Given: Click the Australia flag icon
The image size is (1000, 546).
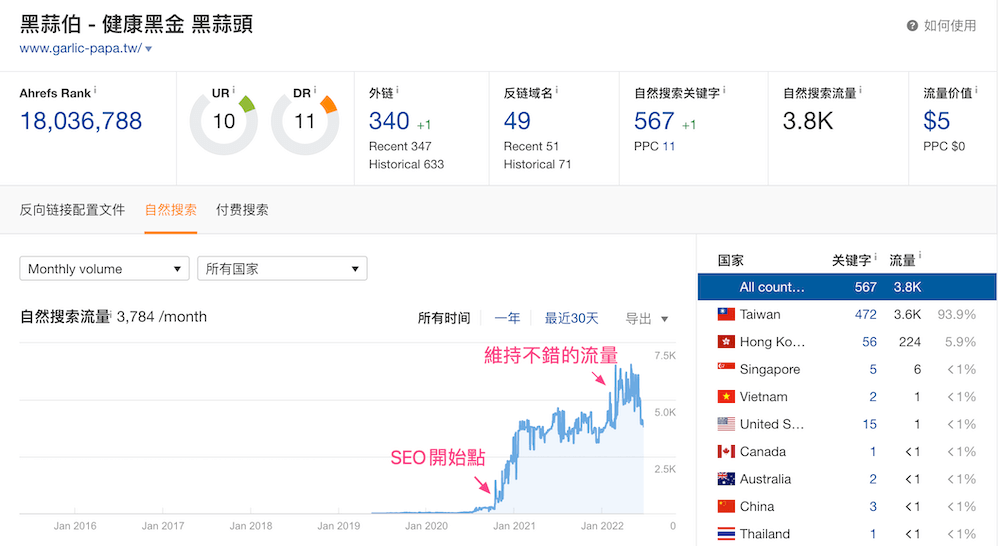Looking at the screenshot, I should click(x=726, y=479).
